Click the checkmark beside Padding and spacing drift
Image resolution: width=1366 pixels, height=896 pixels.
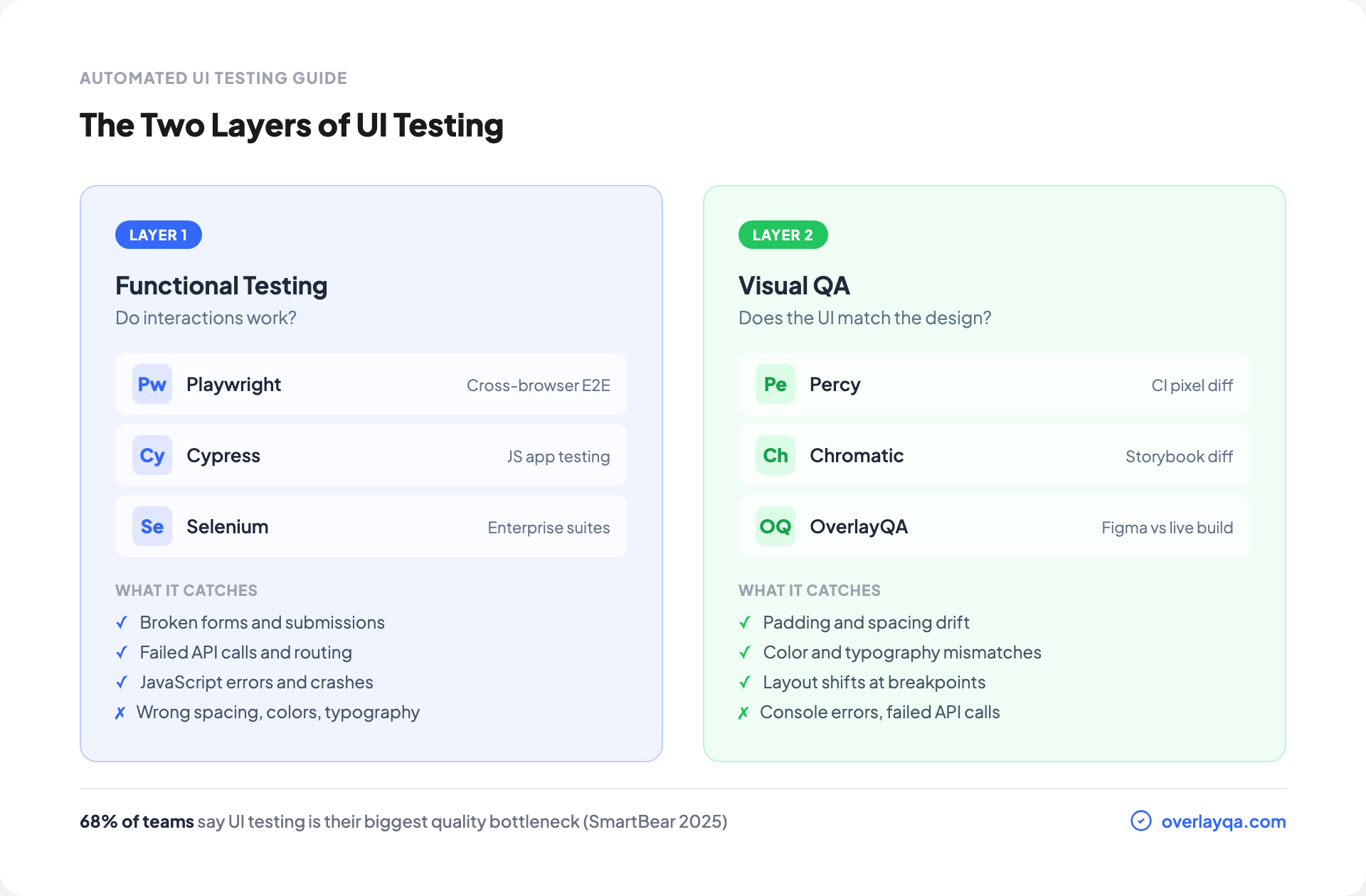pos(745,622)
